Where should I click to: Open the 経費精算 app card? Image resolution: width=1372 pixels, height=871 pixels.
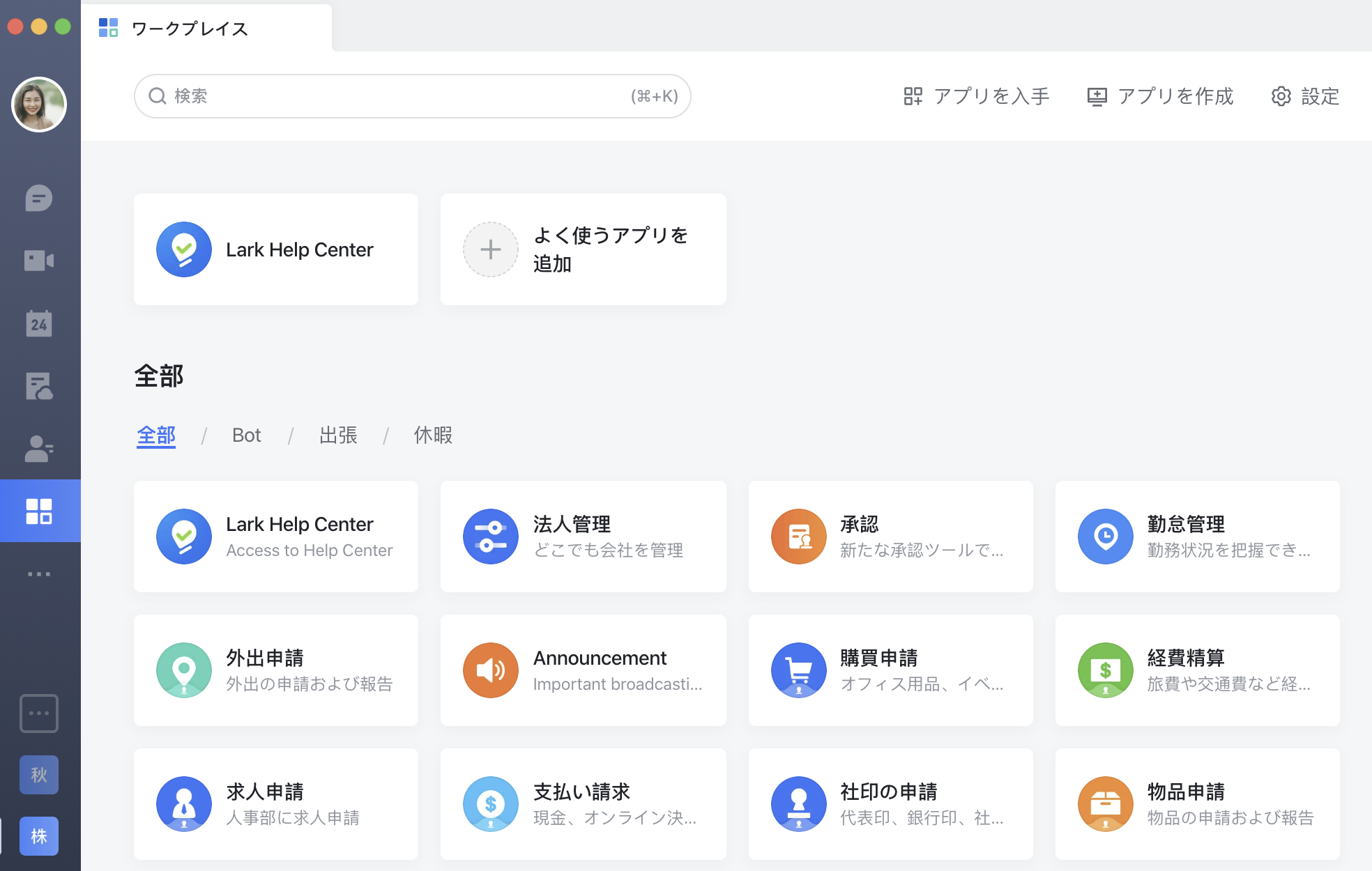[1197, 670]
